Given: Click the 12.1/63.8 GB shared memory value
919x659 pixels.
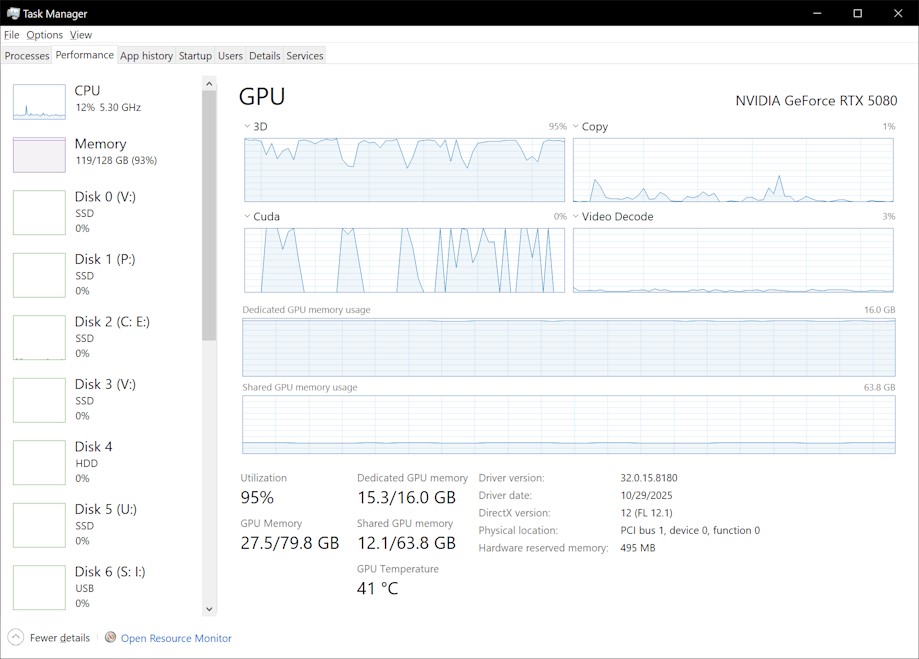Looking at the screenshot, I should (x=406, y=543).
